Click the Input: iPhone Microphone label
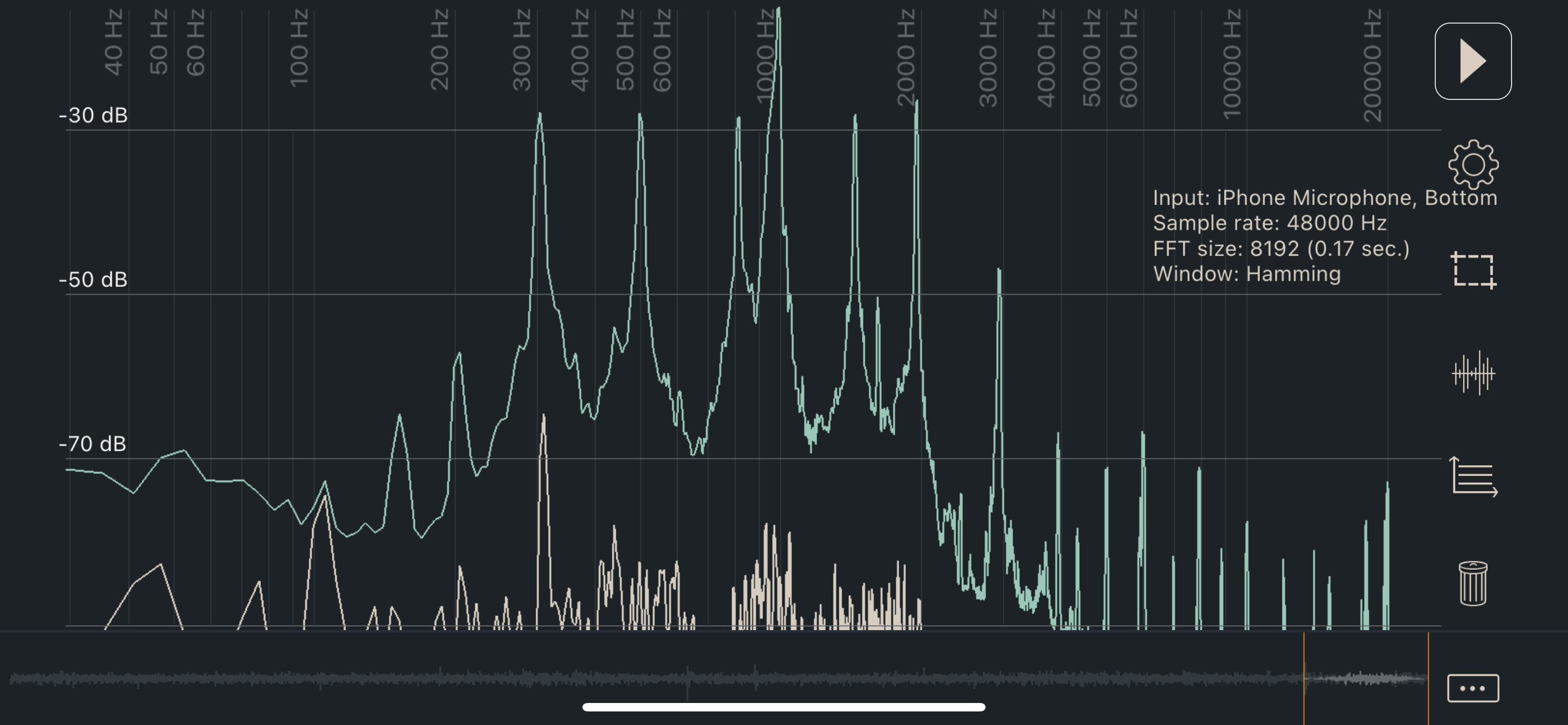Viewport: 1568px width, 725px height. click(1325, 197)
